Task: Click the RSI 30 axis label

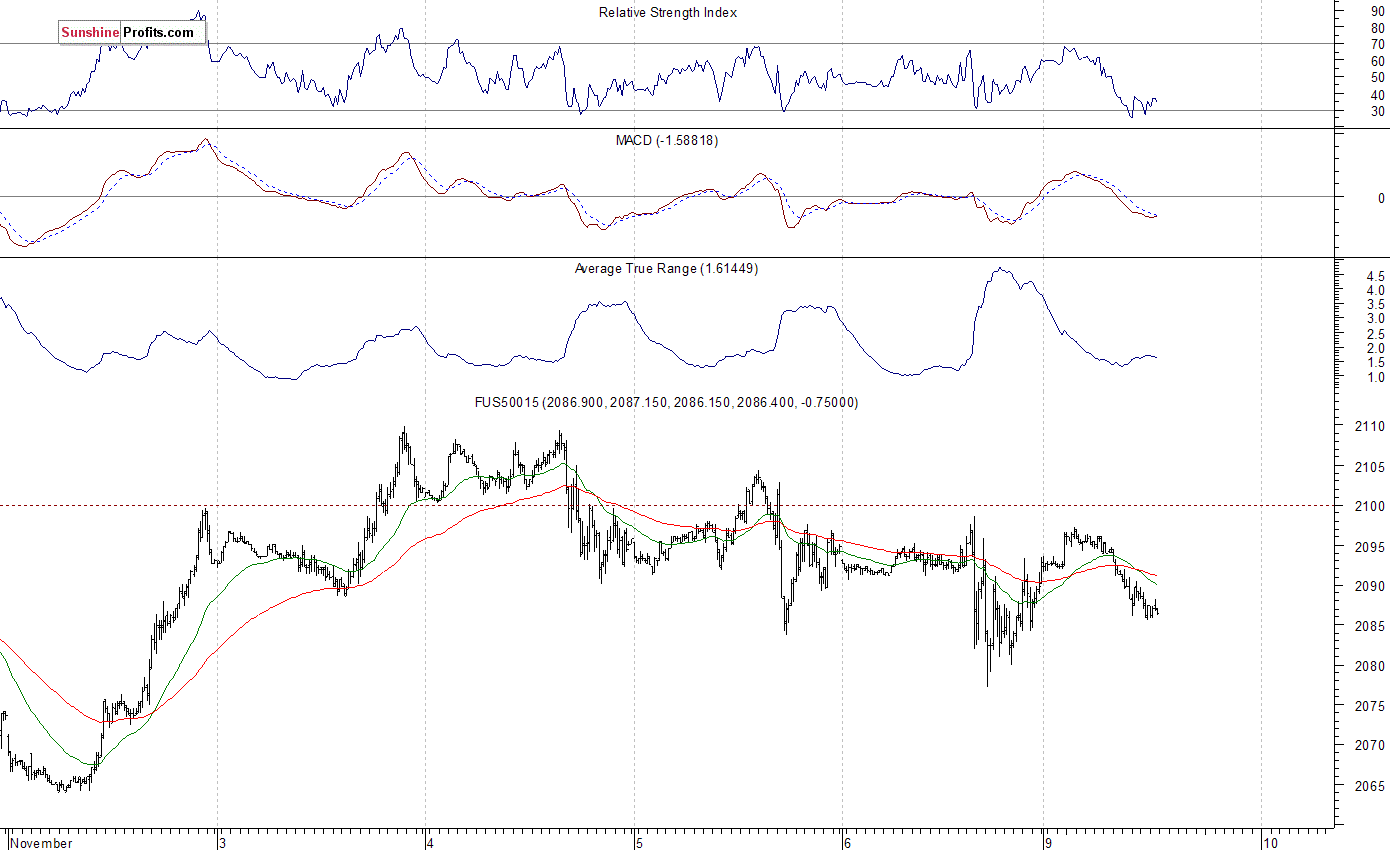Action: click(x=1377, y=112)
